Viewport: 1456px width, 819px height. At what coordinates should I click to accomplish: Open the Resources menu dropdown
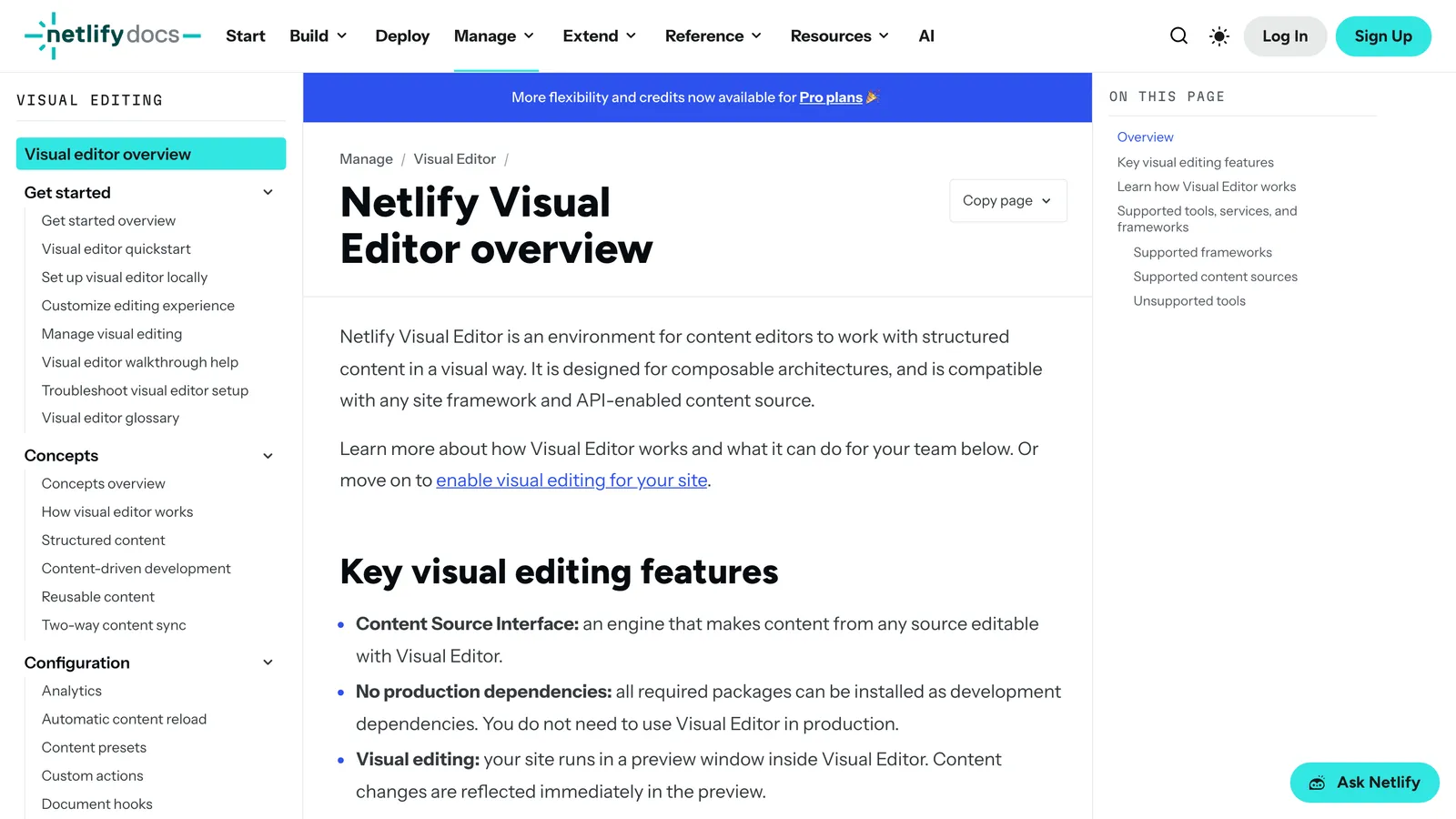(840, 35)
